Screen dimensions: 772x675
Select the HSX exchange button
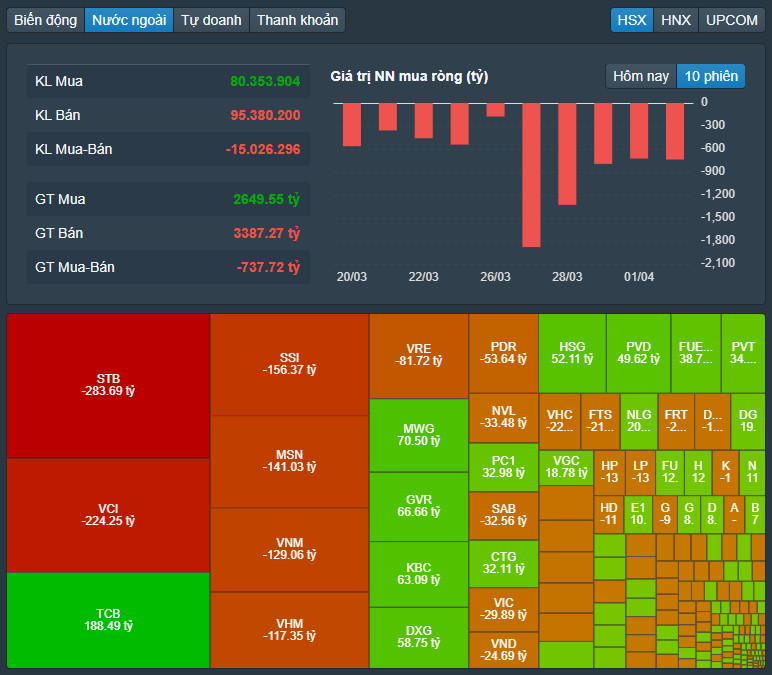click(x=632, y=20)
